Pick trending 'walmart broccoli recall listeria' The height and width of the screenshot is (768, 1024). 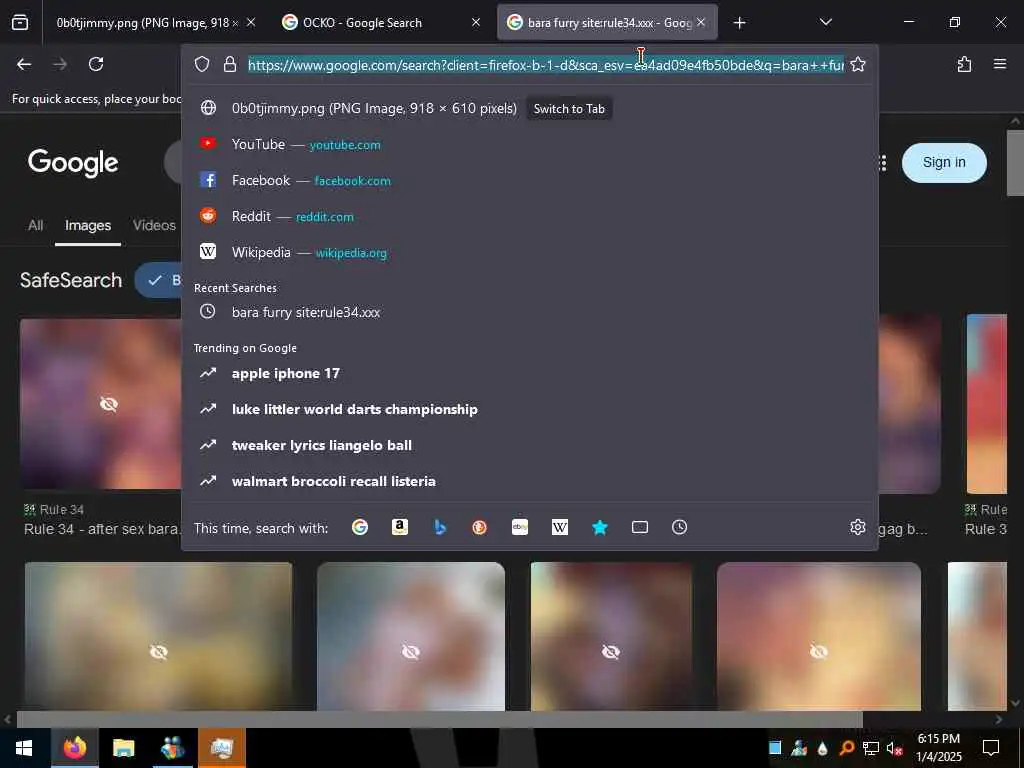529,481
